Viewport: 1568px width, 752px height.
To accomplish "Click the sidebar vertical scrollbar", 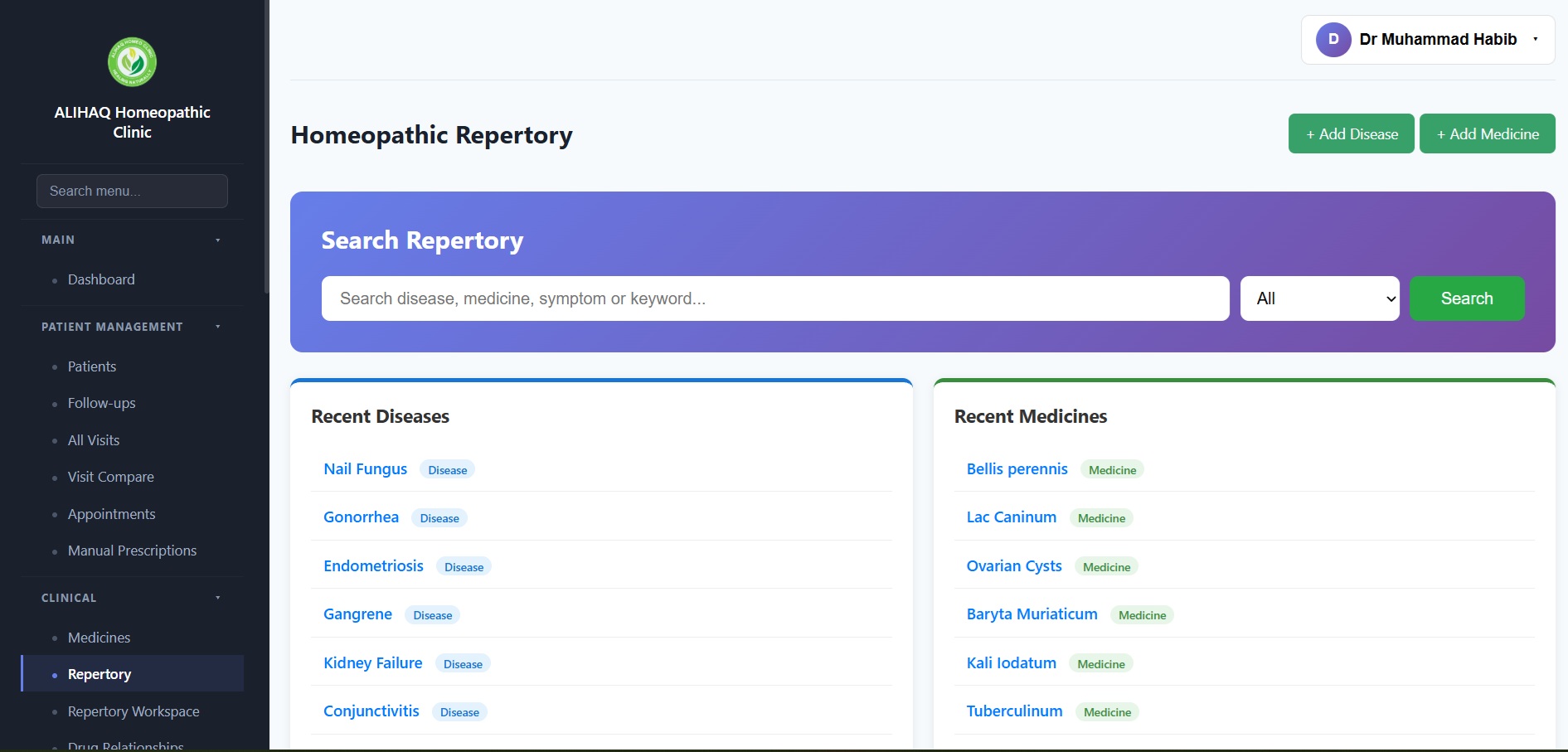I will pyautogui.click(x=266, y=147).
